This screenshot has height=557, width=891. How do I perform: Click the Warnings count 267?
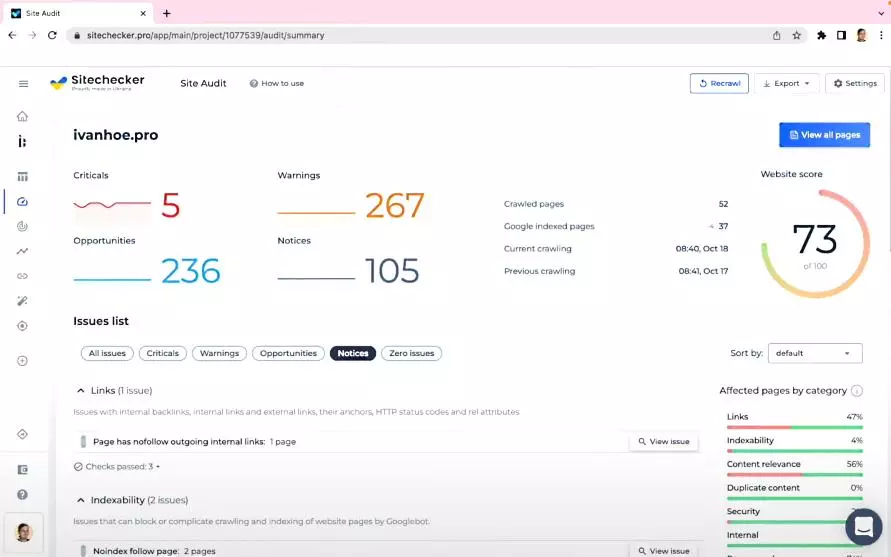(x=394, y=205)
